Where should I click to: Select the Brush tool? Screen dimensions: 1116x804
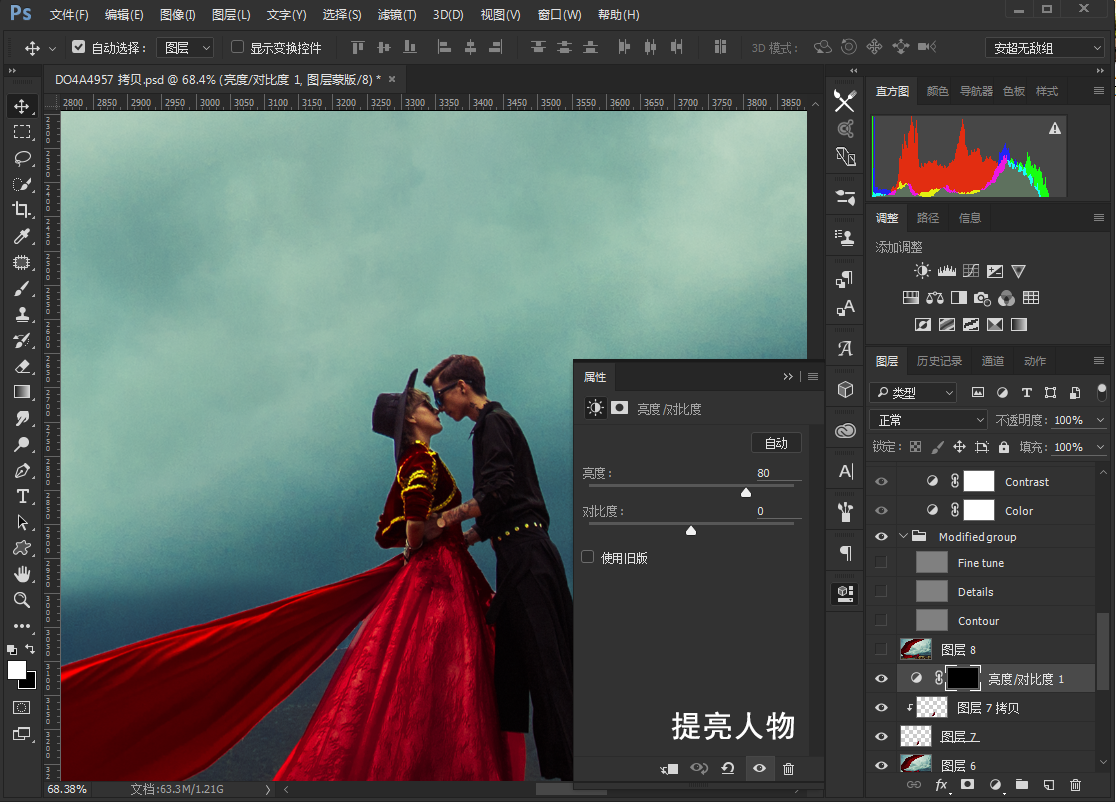pos(22,289)
